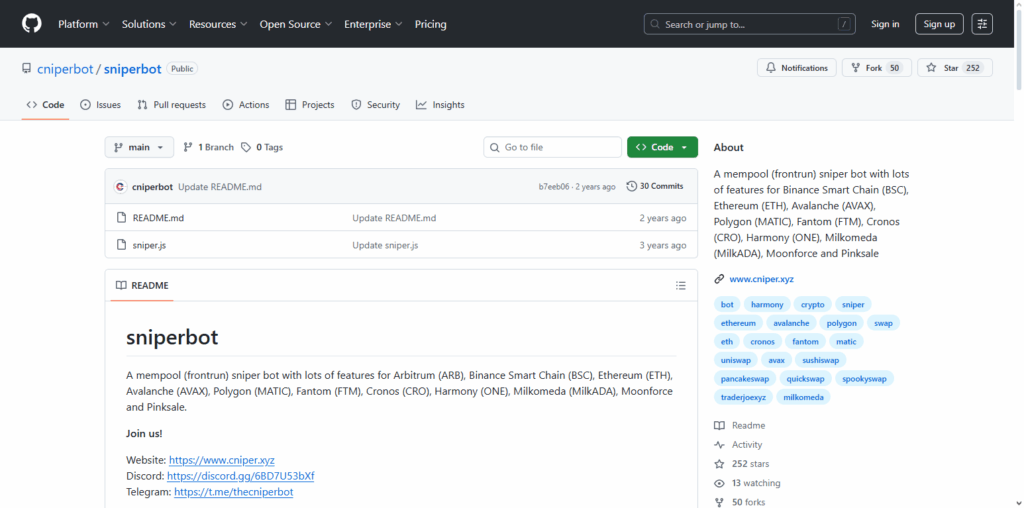This screenshot has height=508, width=1024.
Task: Click the pancakeswap topic tag
Action: (745, 378)
